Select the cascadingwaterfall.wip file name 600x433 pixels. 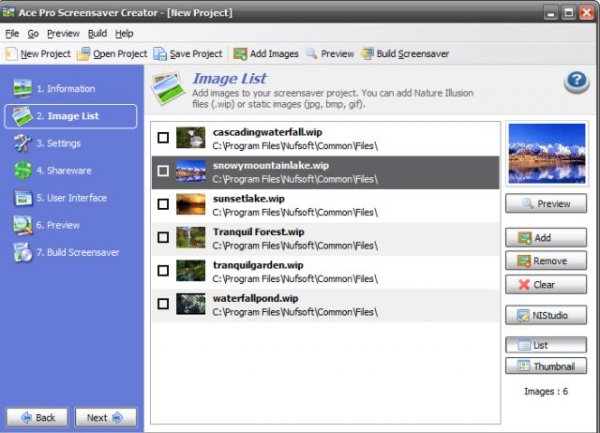(267, 132)
